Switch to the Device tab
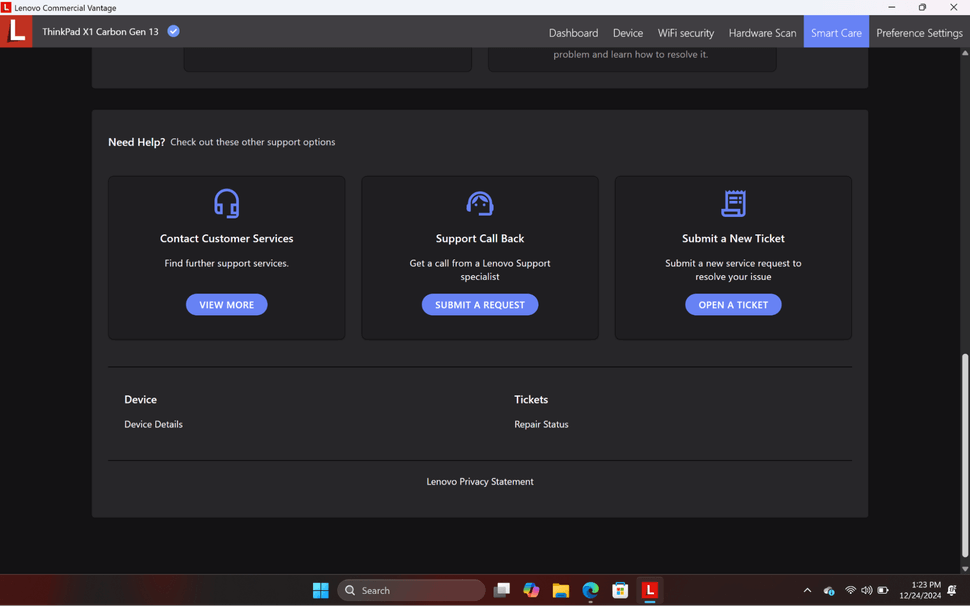 pyautogui.click(x=628, y=33)
